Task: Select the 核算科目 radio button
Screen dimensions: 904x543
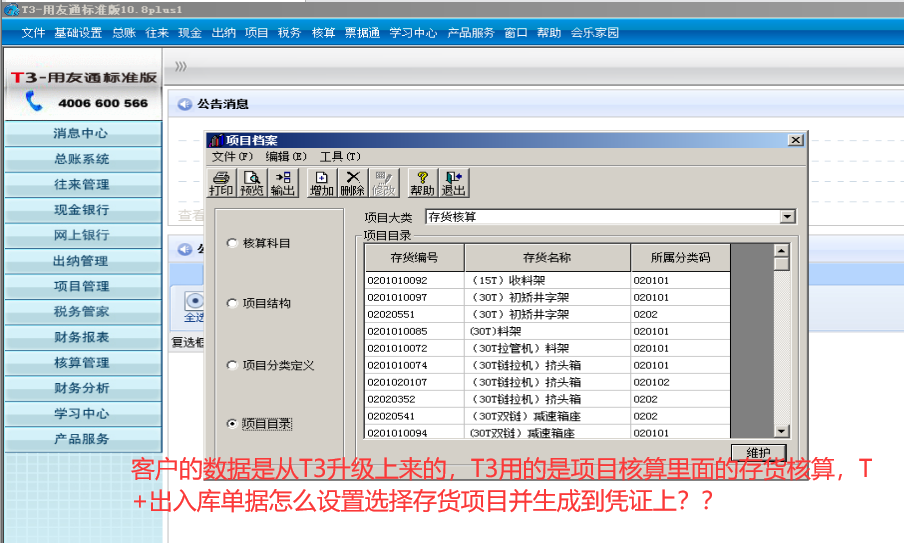Action: [232, 243]
